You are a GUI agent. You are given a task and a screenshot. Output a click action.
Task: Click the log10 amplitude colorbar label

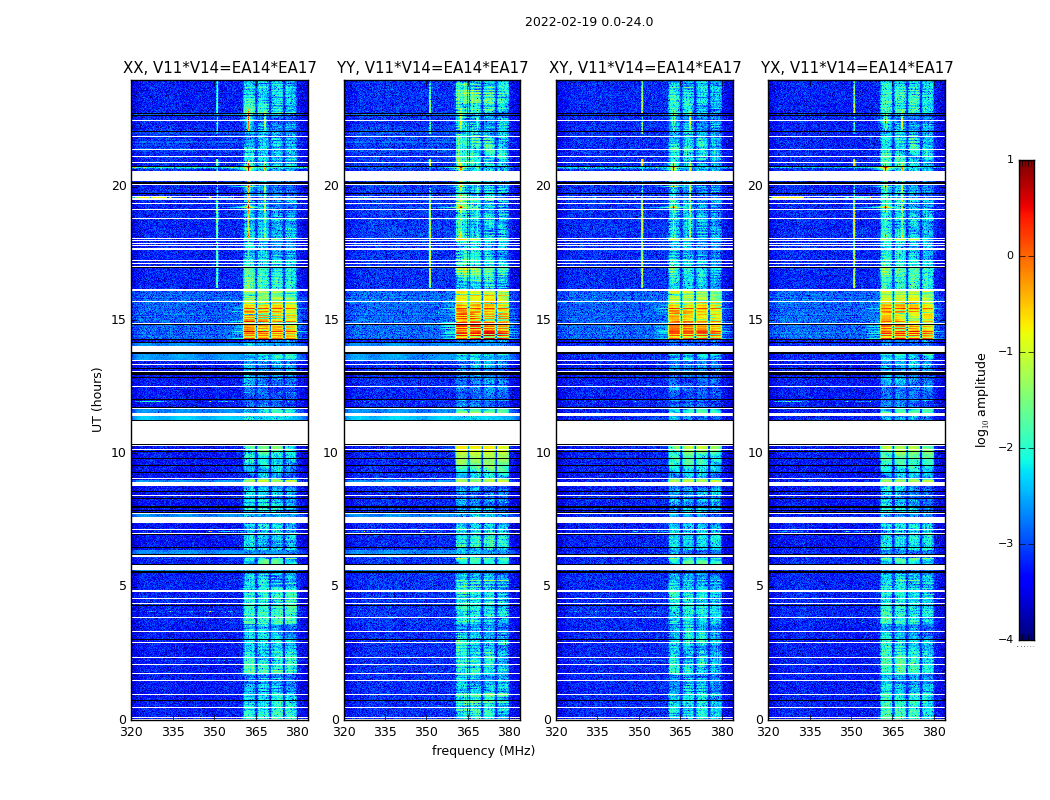point(981,400)
